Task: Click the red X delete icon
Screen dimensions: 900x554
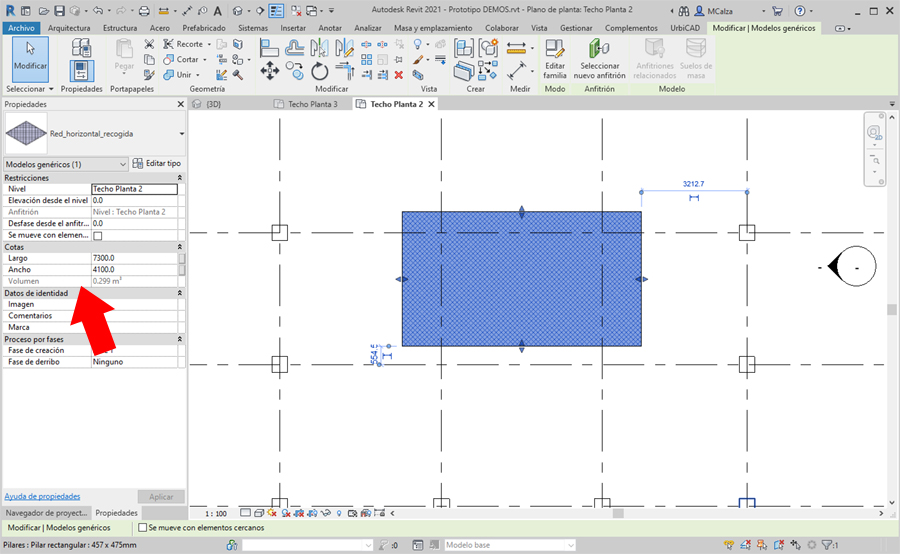Action: point(399,75)
